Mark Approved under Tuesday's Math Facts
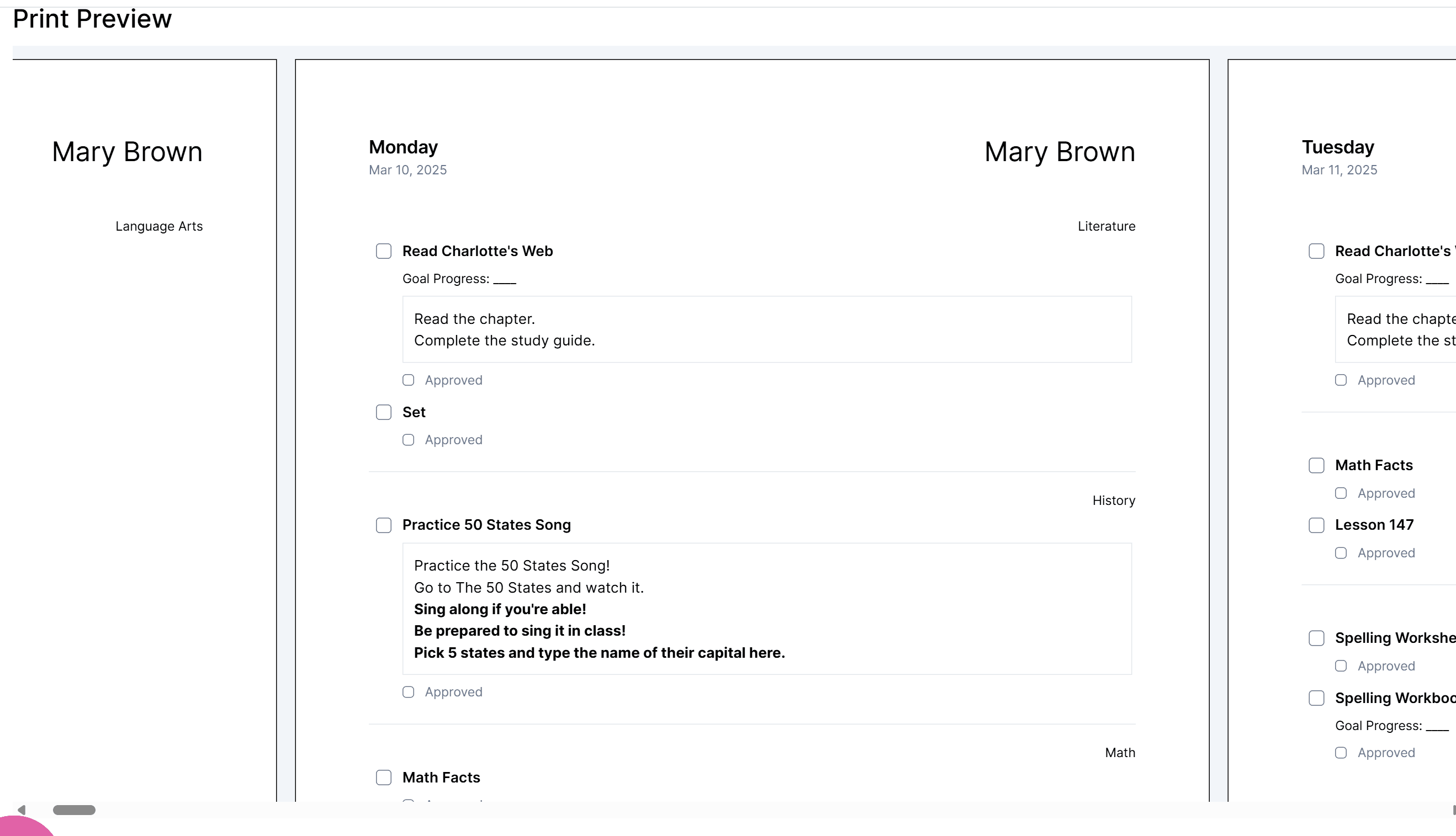 pos(1341,493)
